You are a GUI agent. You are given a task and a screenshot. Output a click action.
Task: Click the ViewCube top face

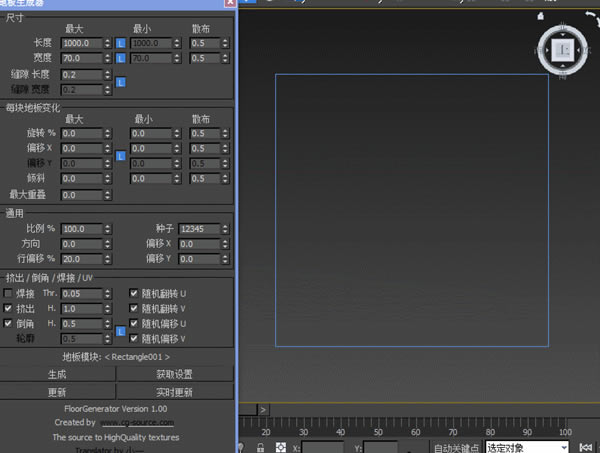point(562,48)
